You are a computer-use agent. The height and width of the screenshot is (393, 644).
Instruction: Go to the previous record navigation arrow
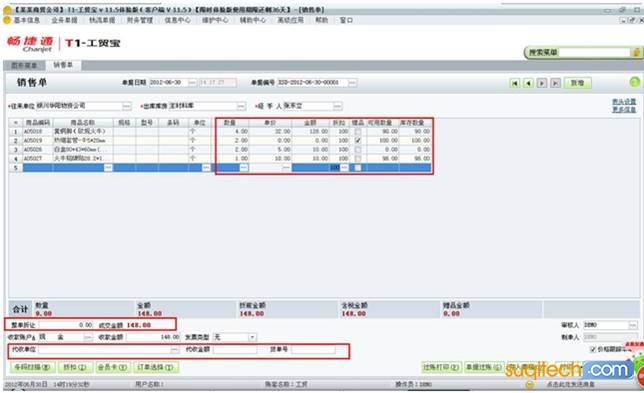(x=528, y=83)
